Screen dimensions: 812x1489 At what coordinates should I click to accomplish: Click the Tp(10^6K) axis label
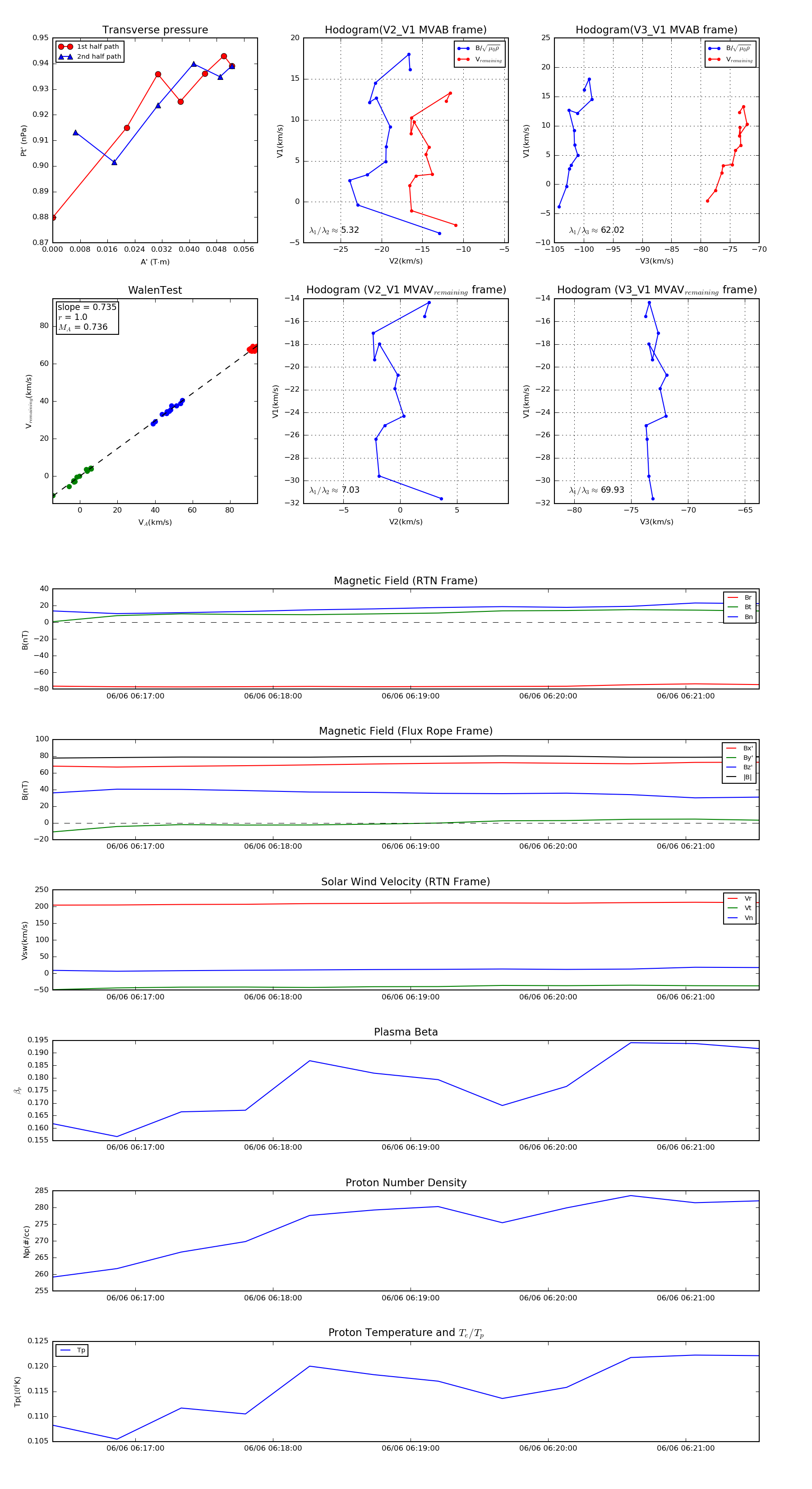pos(17,1392)
